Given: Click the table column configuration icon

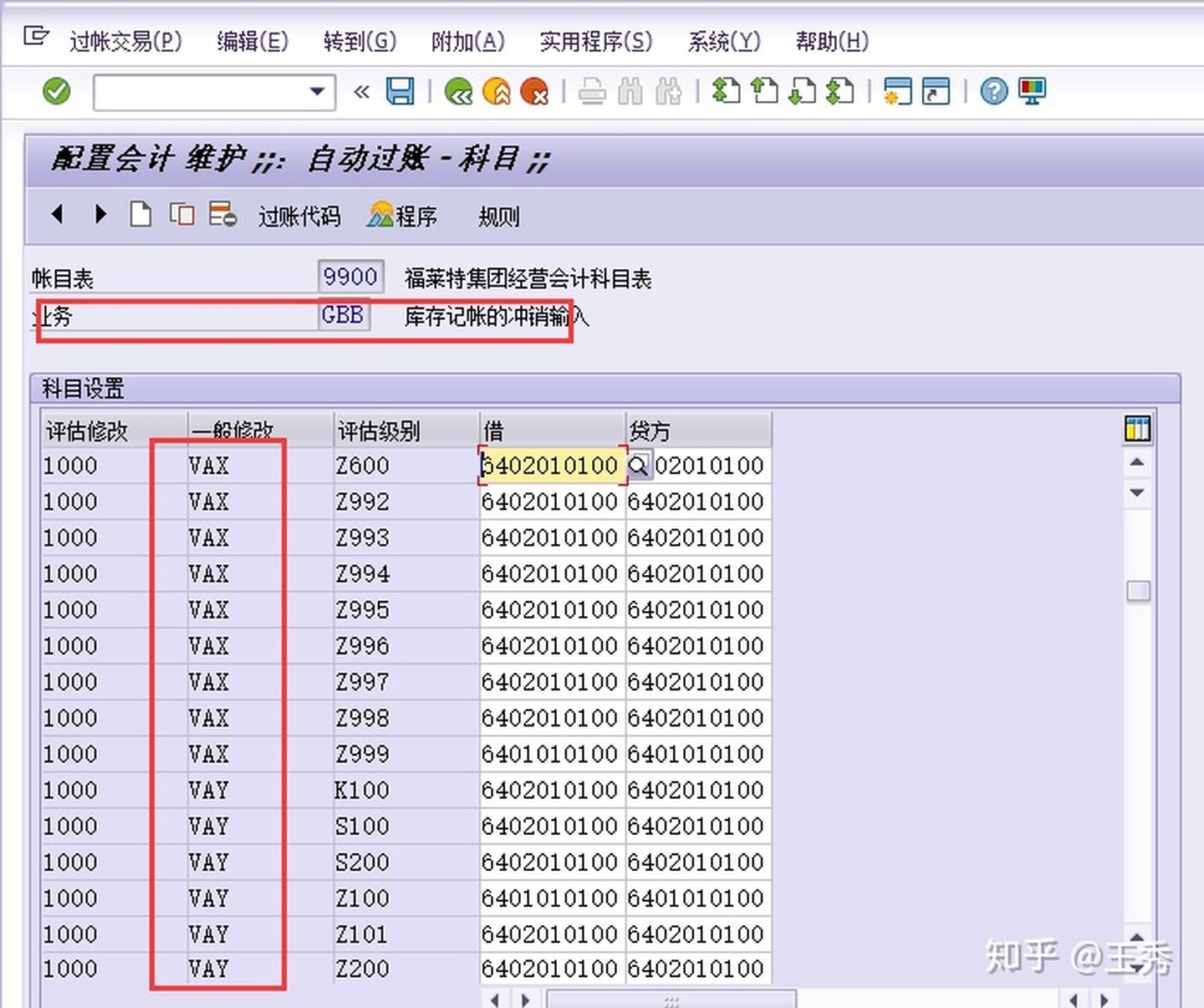Looking at the screenshot, I should coord(1137,429).
